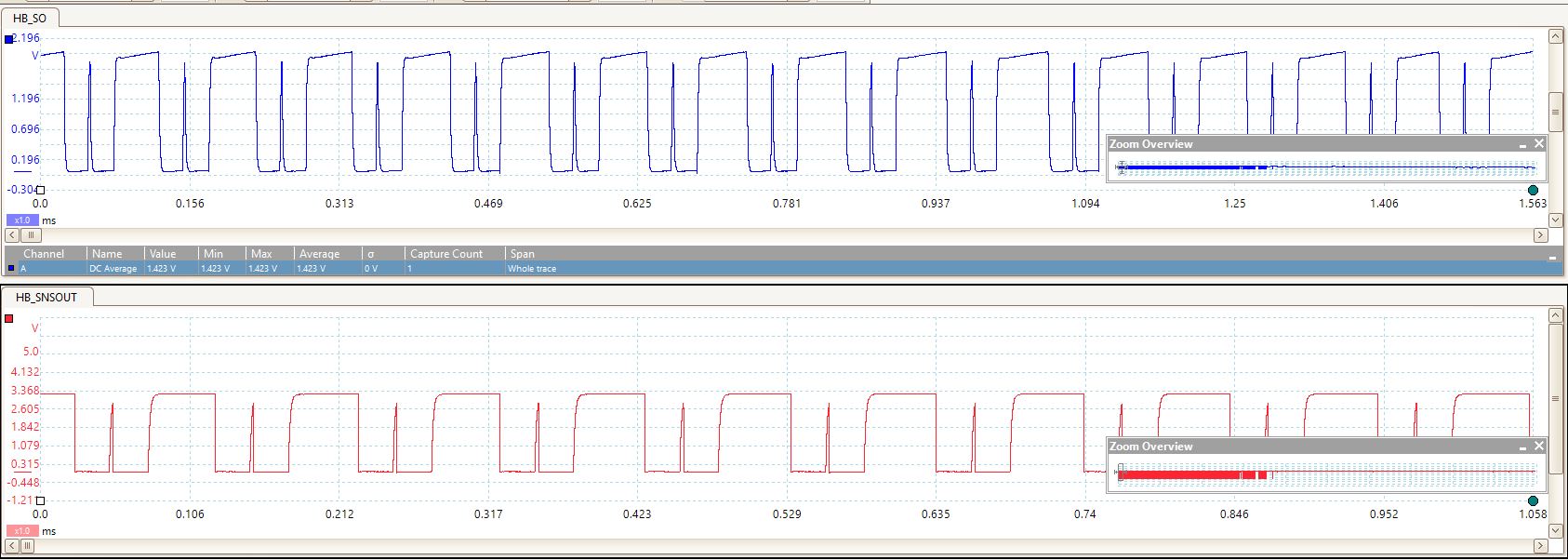Click the green time ruler handle in HB_SO
1568x560 pixels.
pyautogui.click(x=1533, y=190)
